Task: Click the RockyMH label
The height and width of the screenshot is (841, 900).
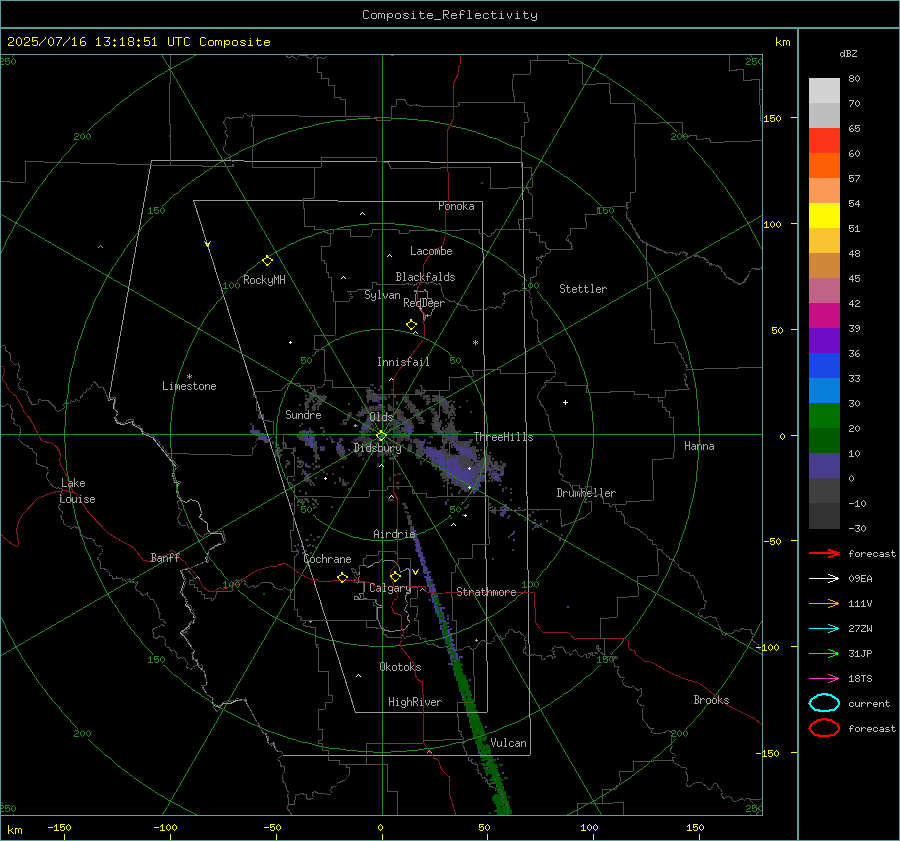Action: (x=264, y=280)
